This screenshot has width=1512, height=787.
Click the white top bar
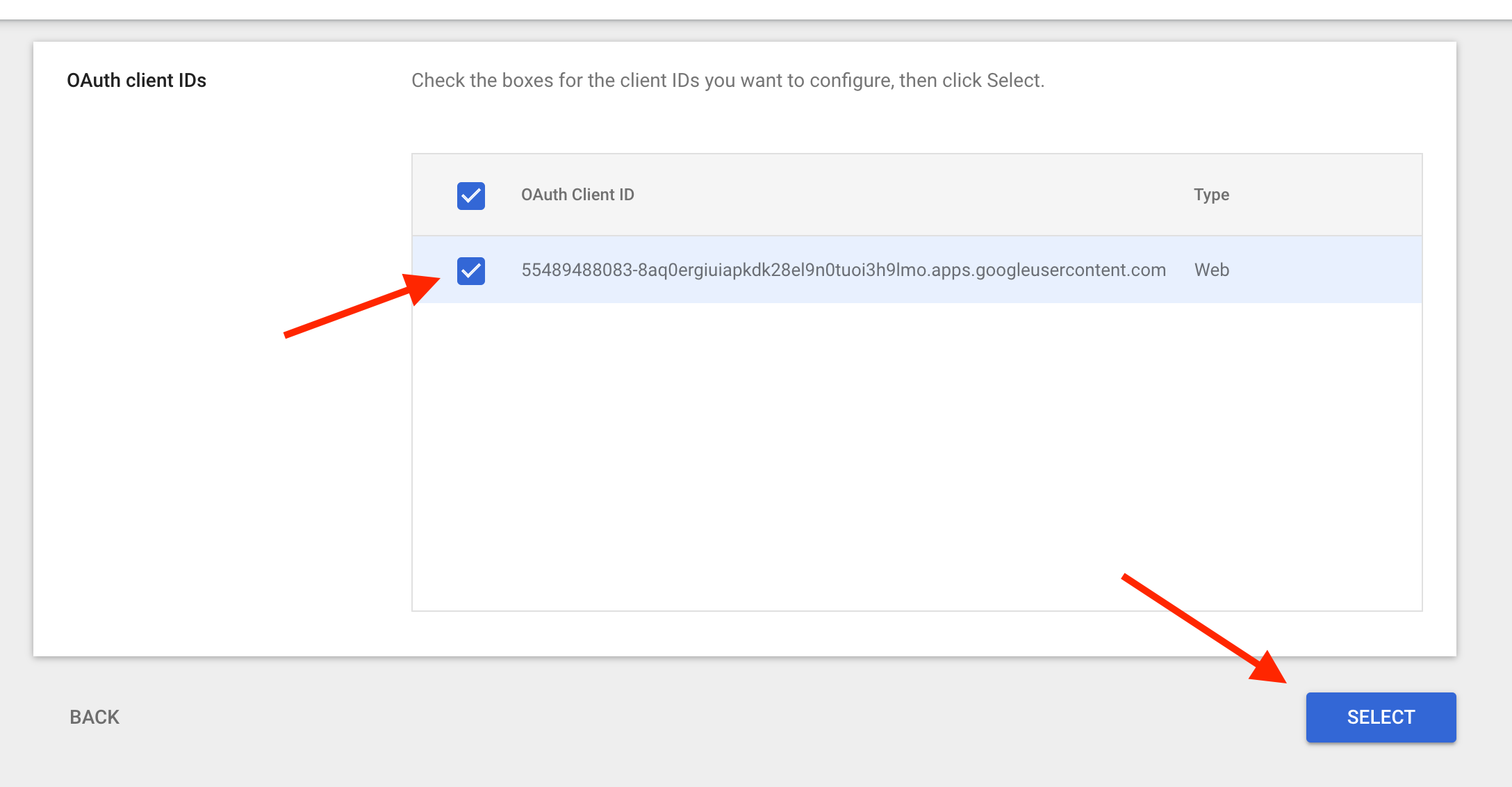(756, 9)
